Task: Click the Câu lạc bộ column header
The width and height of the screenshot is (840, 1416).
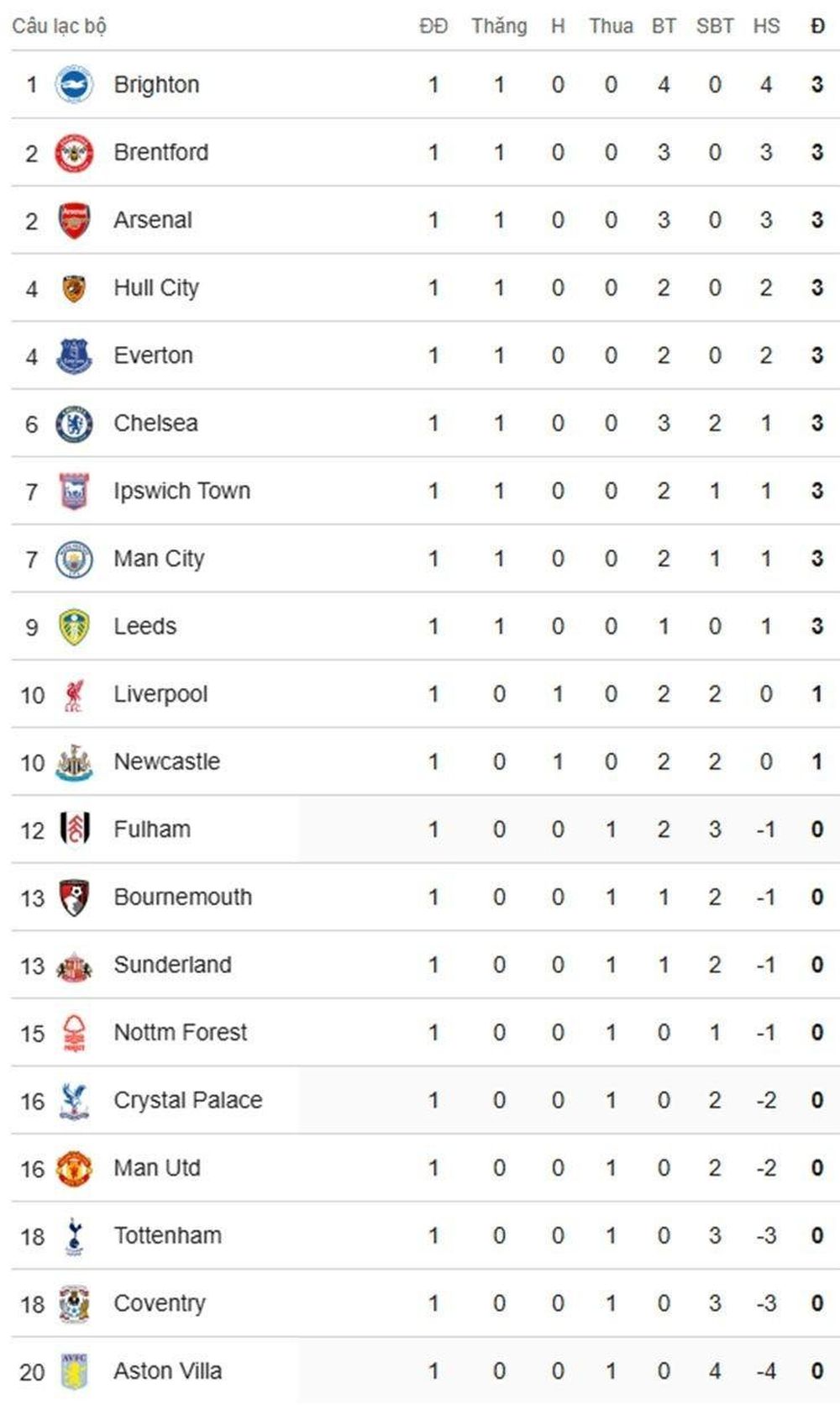Action: click(x=59, y=26)
